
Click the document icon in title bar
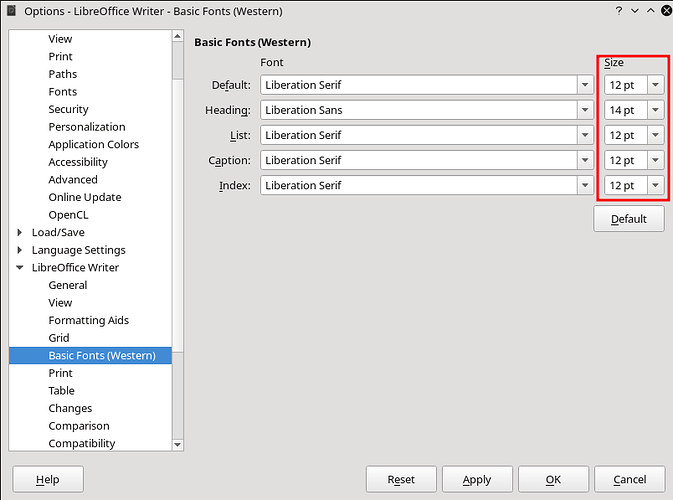[11, 11]
